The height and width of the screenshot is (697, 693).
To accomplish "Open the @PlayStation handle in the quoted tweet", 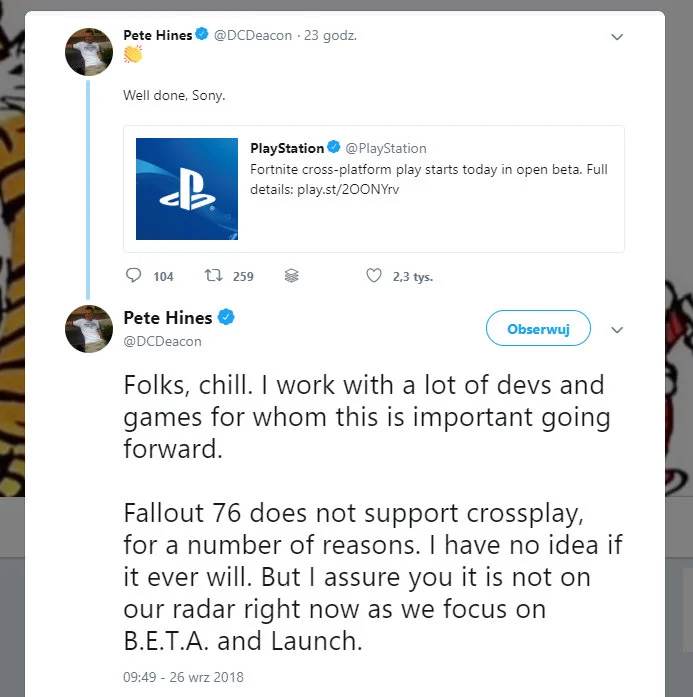I will (x=386, y=148).
